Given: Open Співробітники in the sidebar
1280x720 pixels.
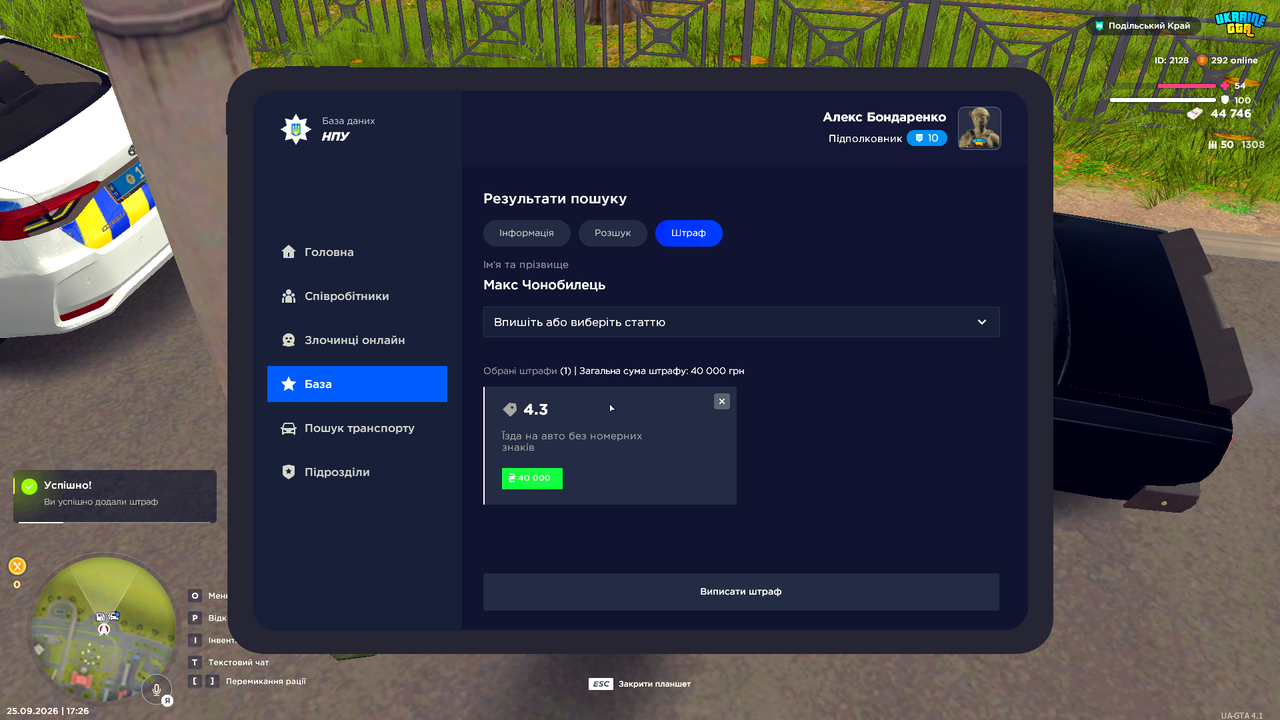Looking at the screenshot, I should coord(357,296).
